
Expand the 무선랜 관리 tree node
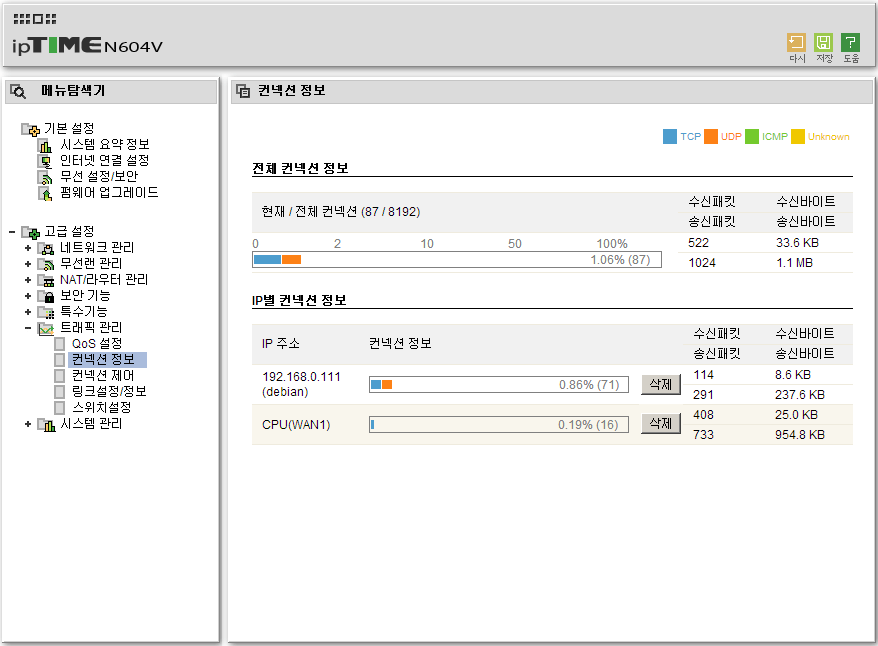click(27, 264)
